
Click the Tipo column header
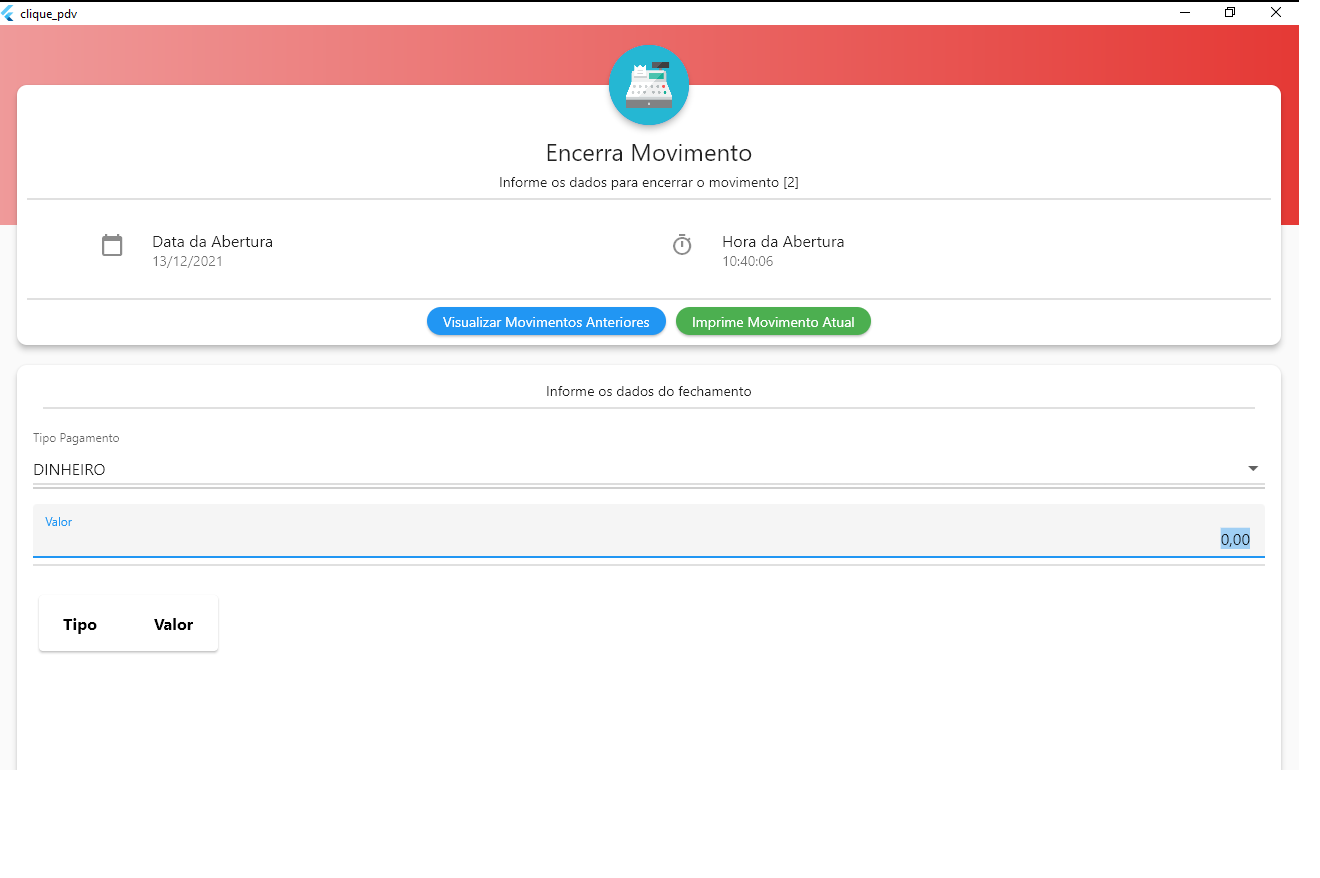[x=80, y=625]
